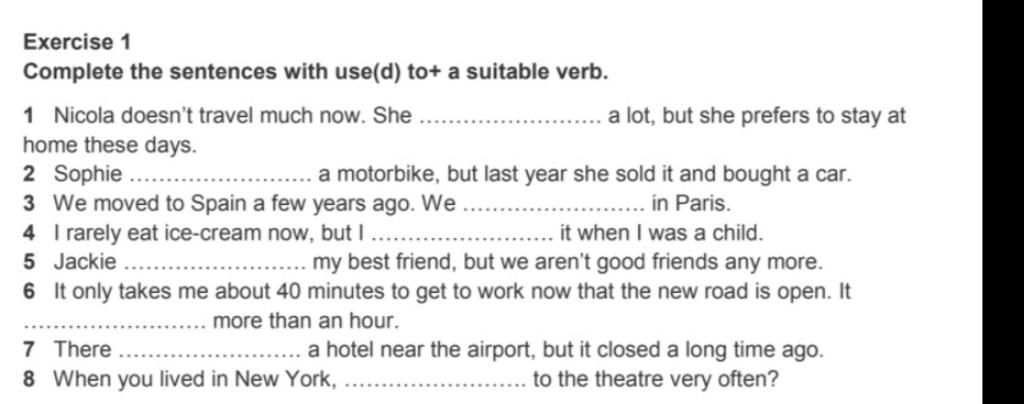Click the bold number 4 before 'I rarely'
This screenshot has height=404, width=1024.
[x=29, y=233]
